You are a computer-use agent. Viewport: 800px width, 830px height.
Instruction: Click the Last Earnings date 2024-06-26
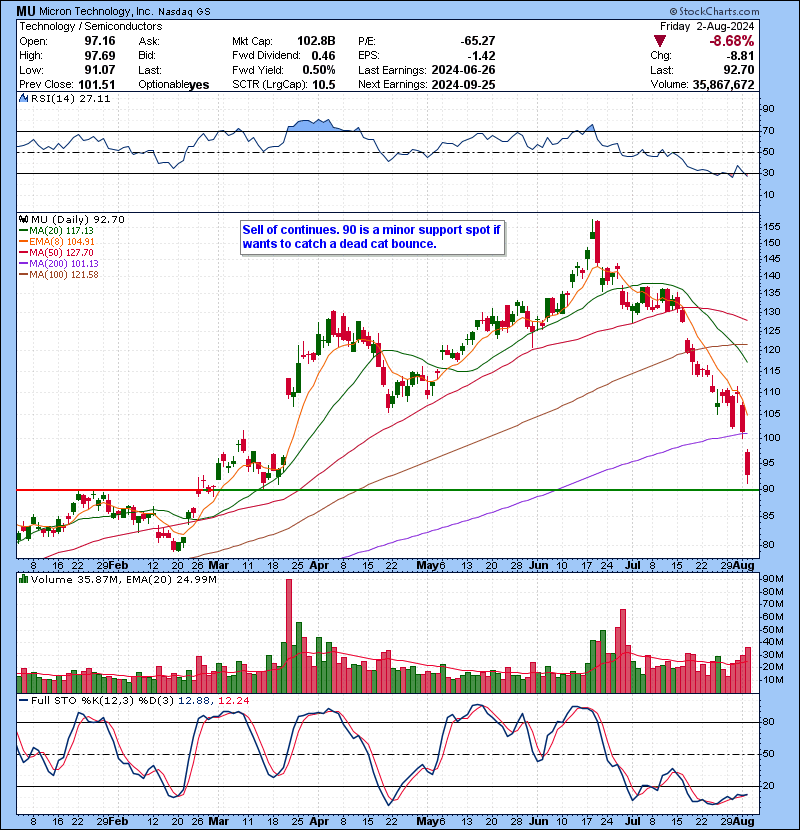point(463,70)
